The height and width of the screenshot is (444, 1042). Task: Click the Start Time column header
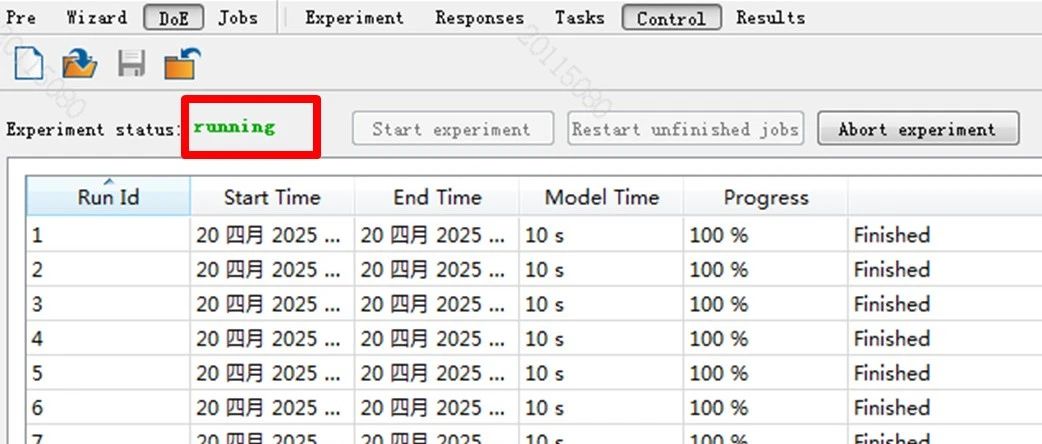pos(272,196)
